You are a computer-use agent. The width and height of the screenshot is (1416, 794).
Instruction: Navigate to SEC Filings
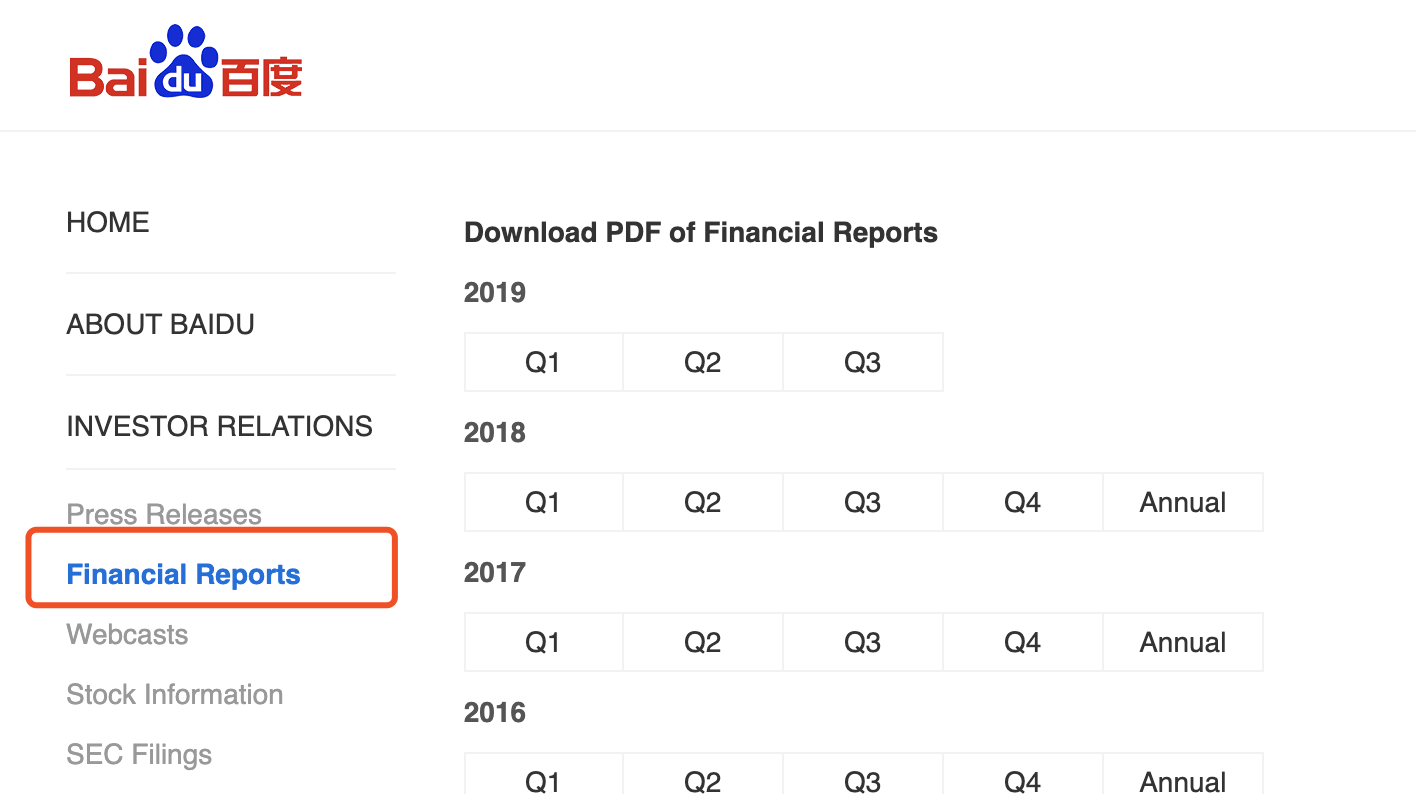coord(139,754)
